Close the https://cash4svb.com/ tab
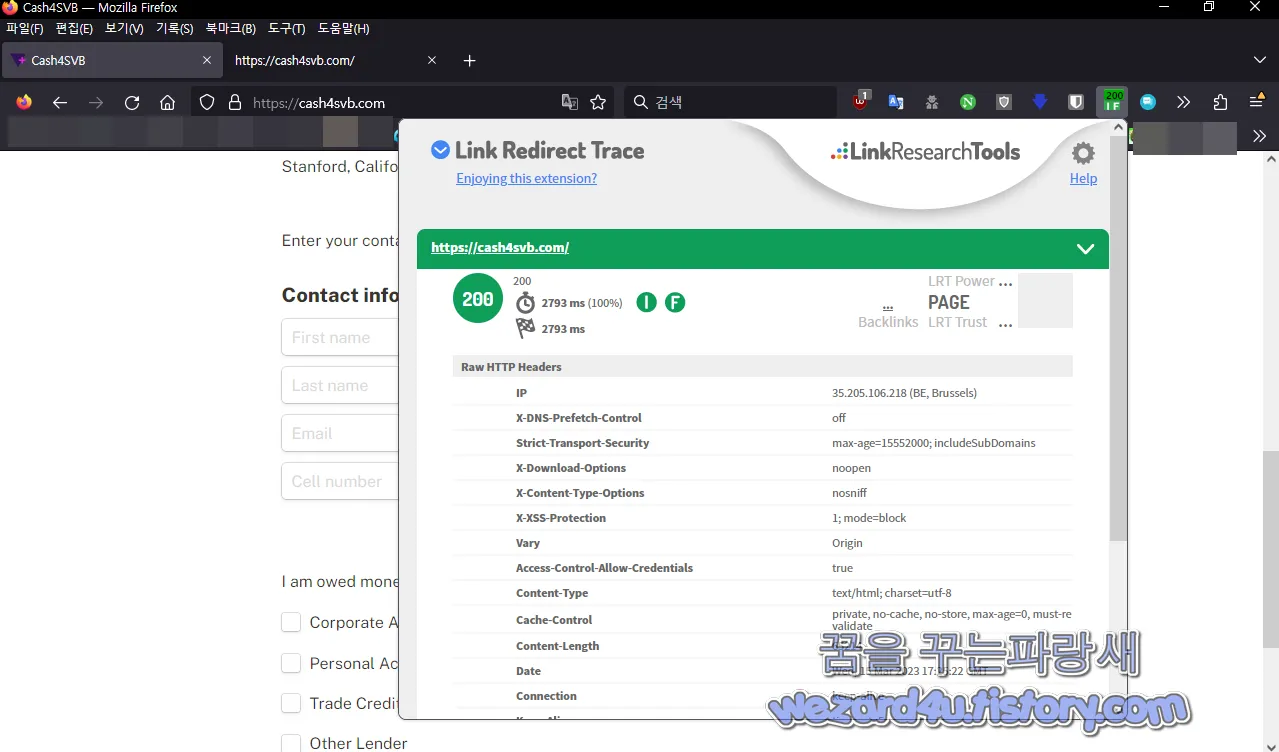Viewport: 1279px width, 752px height. (432, 60)
